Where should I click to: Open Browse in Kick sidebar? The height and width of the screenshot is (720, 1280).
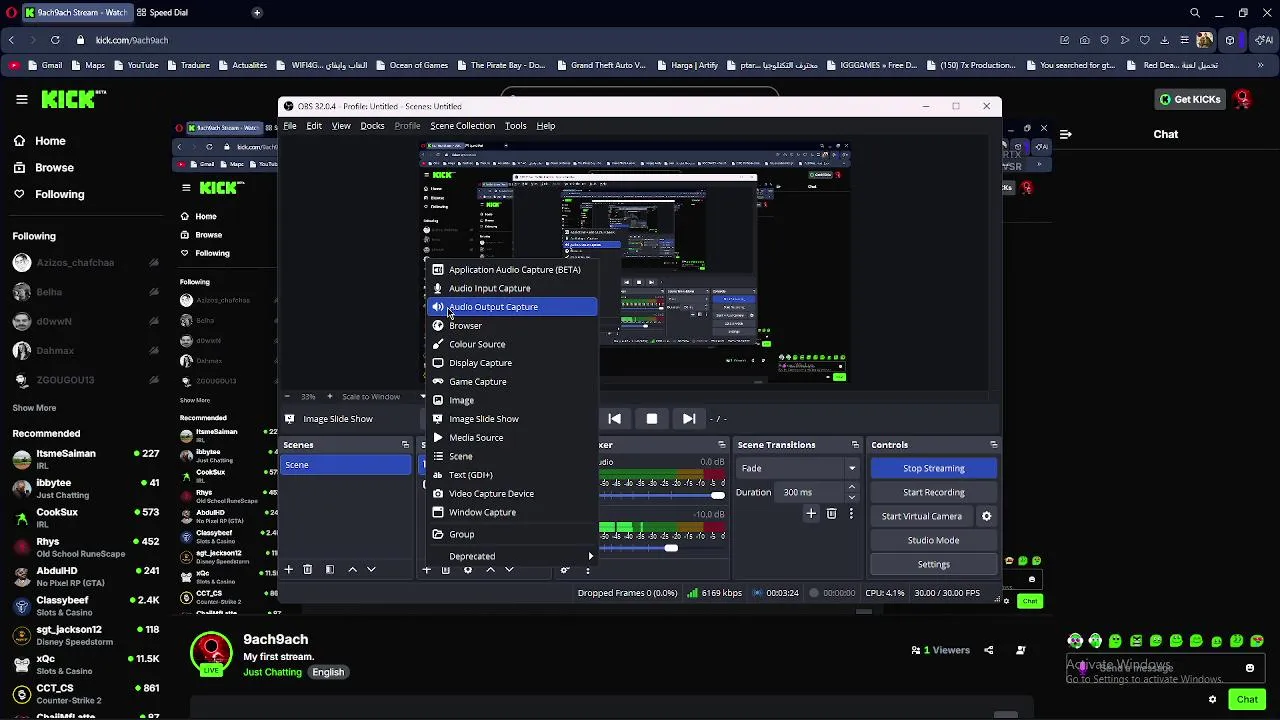click(54, 168)
